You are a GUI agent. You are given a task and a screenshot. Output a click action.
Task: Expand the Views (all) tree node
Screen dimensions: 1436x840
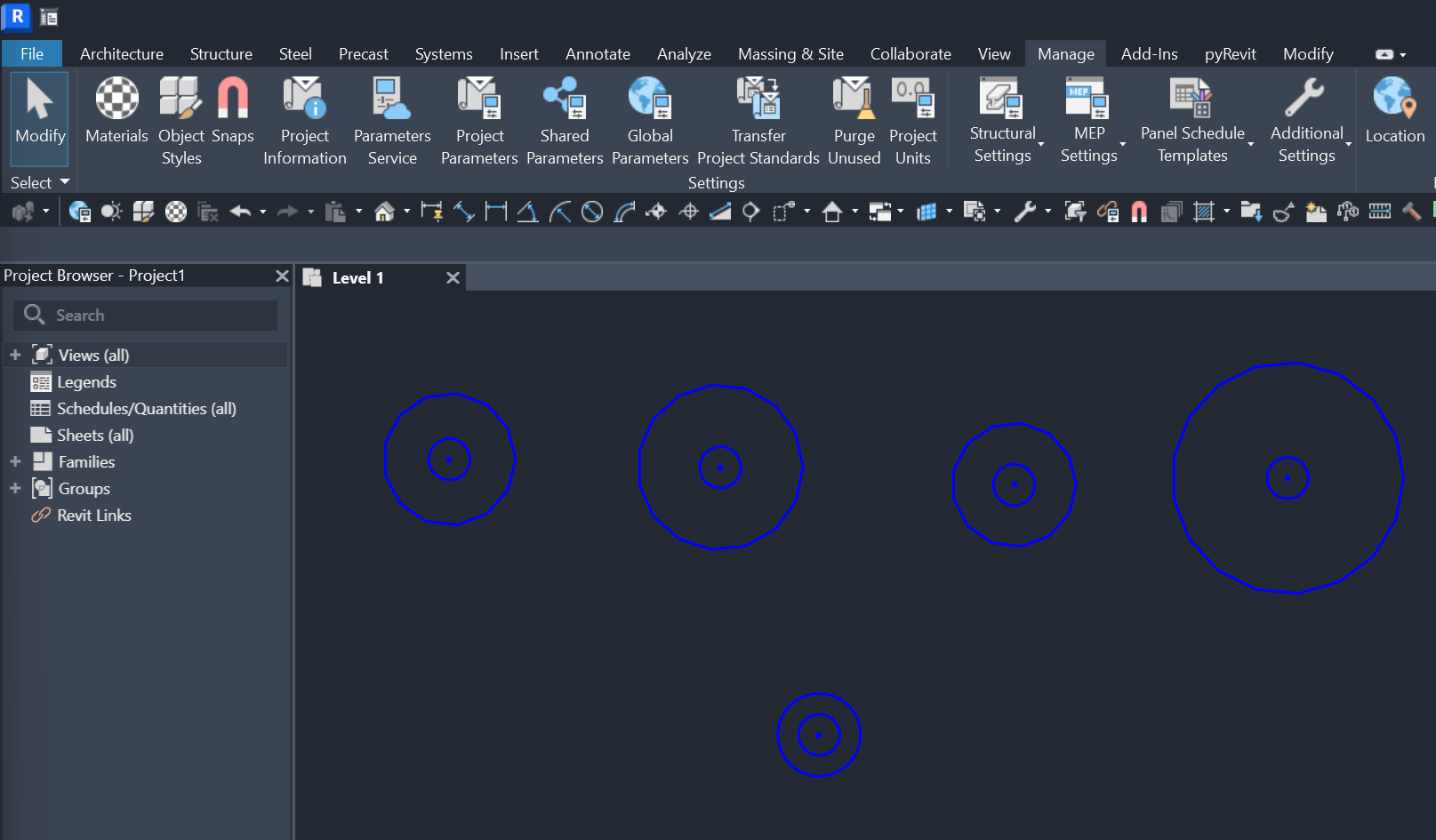pyautogui.click(x=15, y=355)
